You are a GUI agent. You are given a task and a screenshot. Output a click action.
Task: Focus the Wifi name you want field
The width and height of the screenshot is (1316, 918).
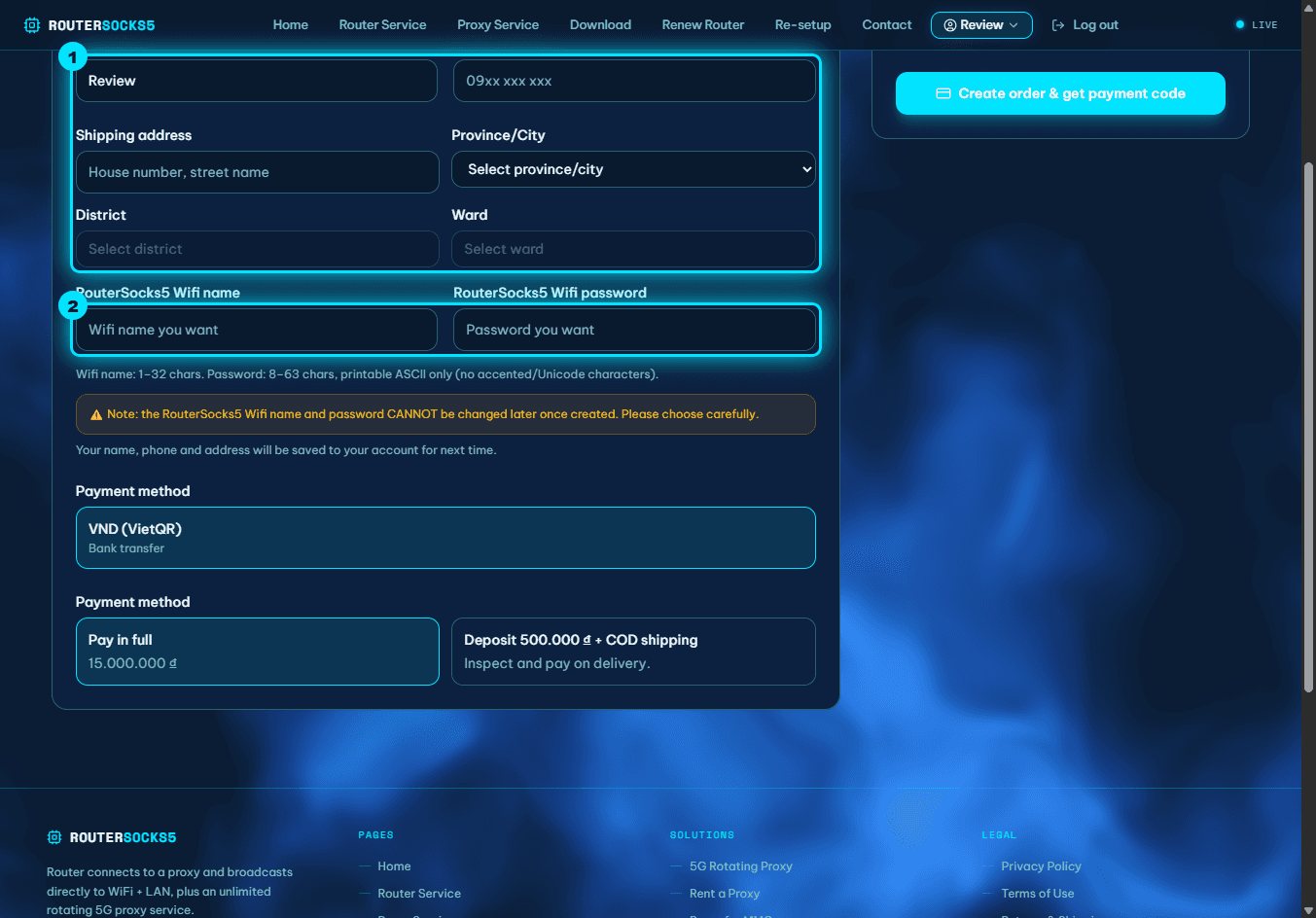tap(257, 330)
